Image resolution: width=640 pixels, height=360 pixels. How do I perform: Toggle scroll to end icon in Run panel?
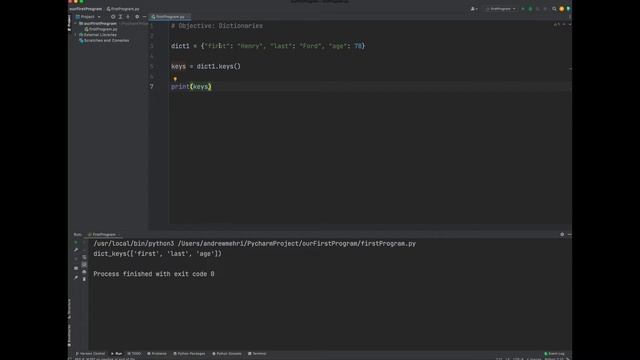point(84,264)
